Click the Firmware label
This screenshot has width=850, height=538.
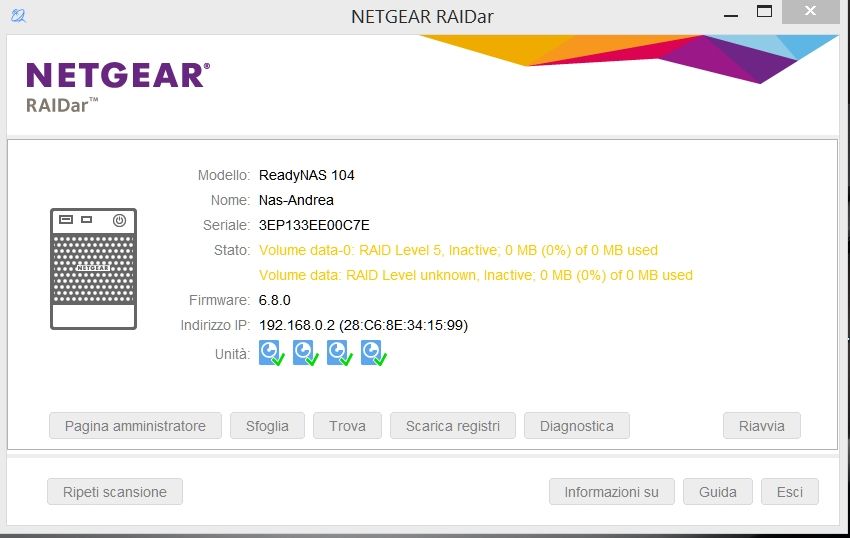pyautogui.click(x=219, y=300)
